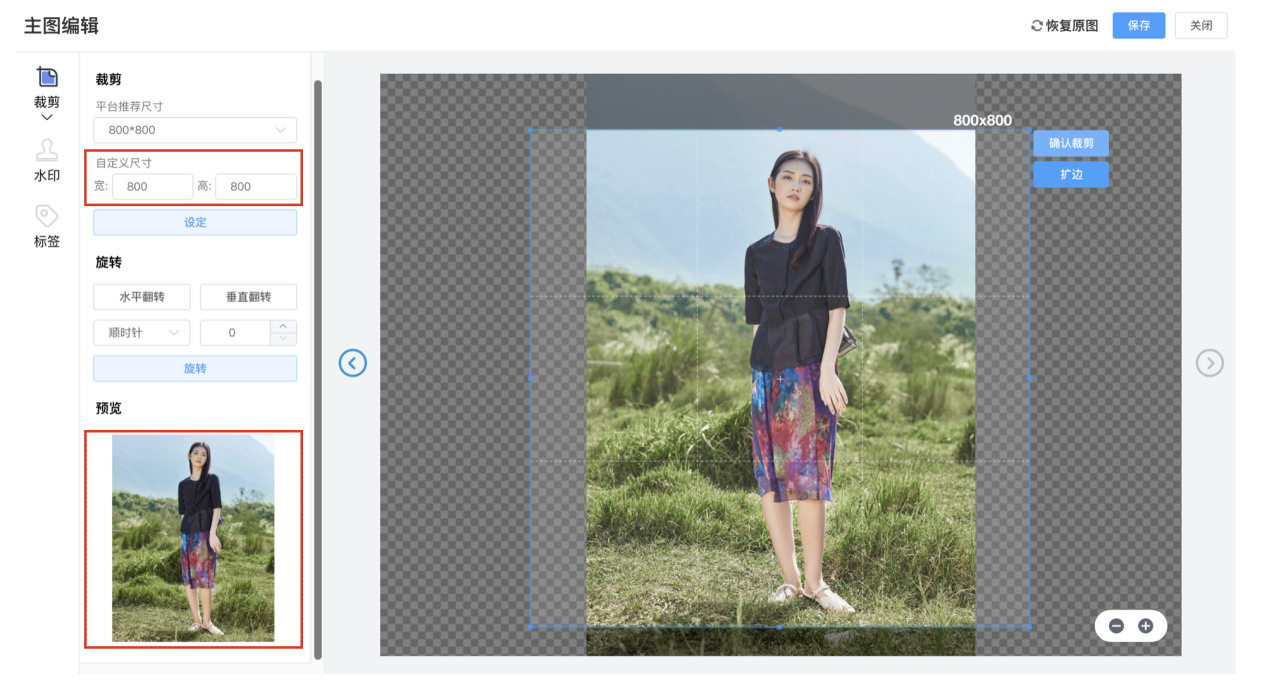Click the 平台推荐尺寸 label
Screen dimensions: 1269x693
pos(129,106)
